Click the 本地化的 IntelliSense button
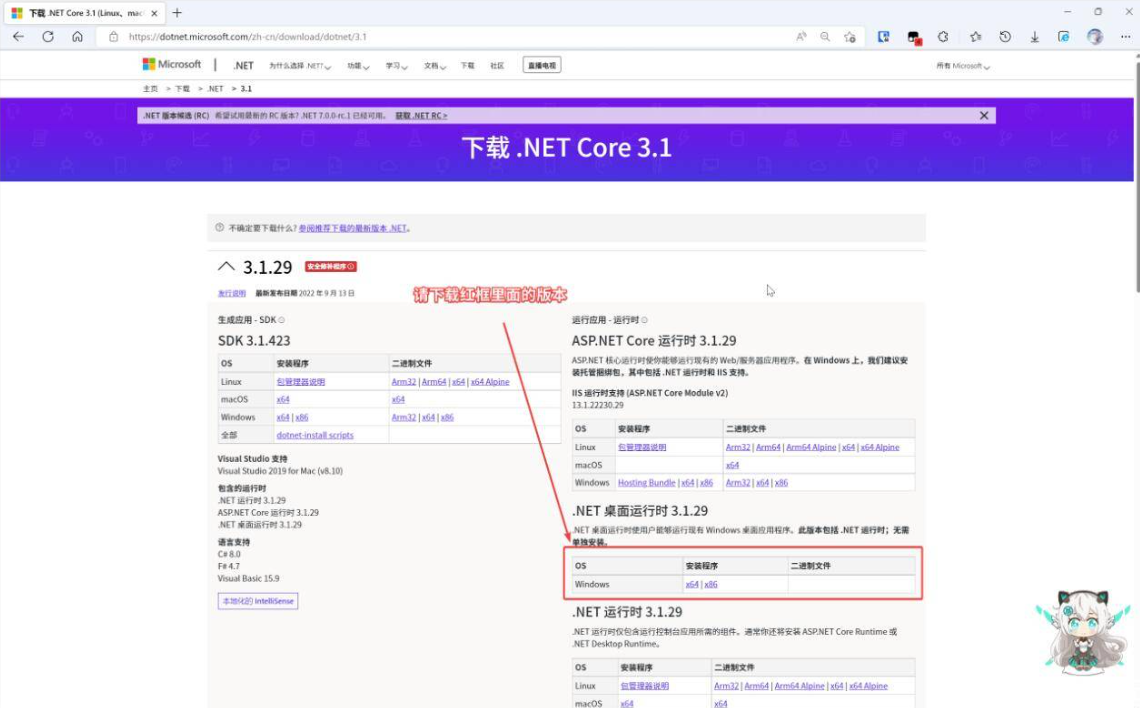1140x708 pixels. (257, 601)
